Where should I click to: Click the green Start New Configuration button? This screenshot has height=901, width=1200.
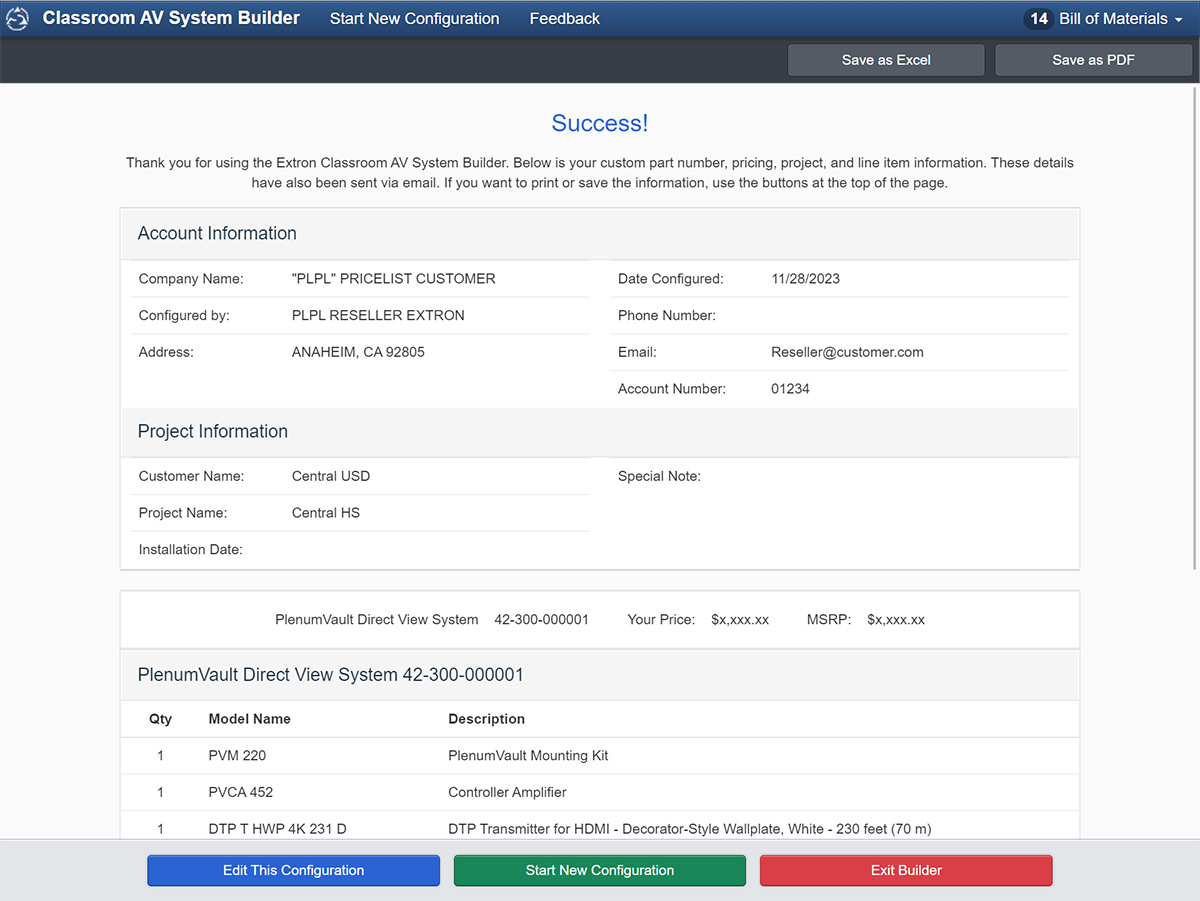(600, 870)
